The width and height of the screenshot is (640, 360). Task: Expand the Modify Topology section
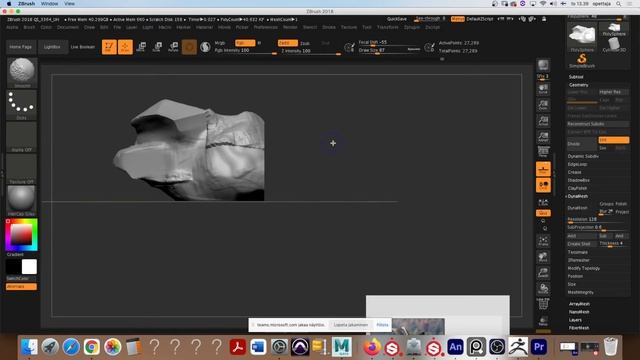tap(584, 268)
